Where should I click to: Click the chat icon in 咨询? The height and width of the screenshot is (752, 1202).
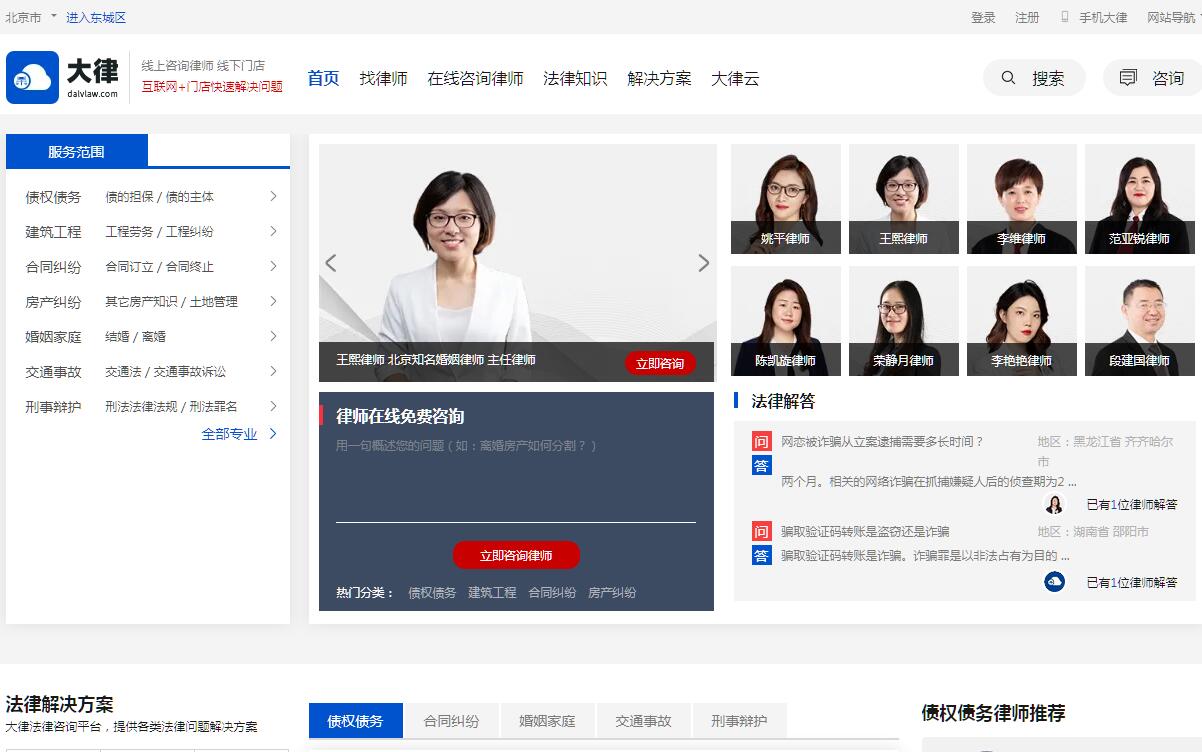click(1128, 78)
